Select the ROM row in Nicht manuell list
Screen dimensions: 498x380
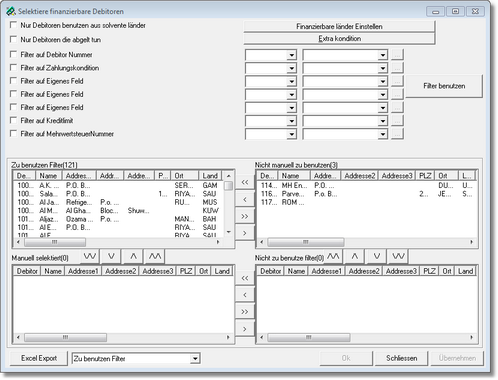click(366, 202)
